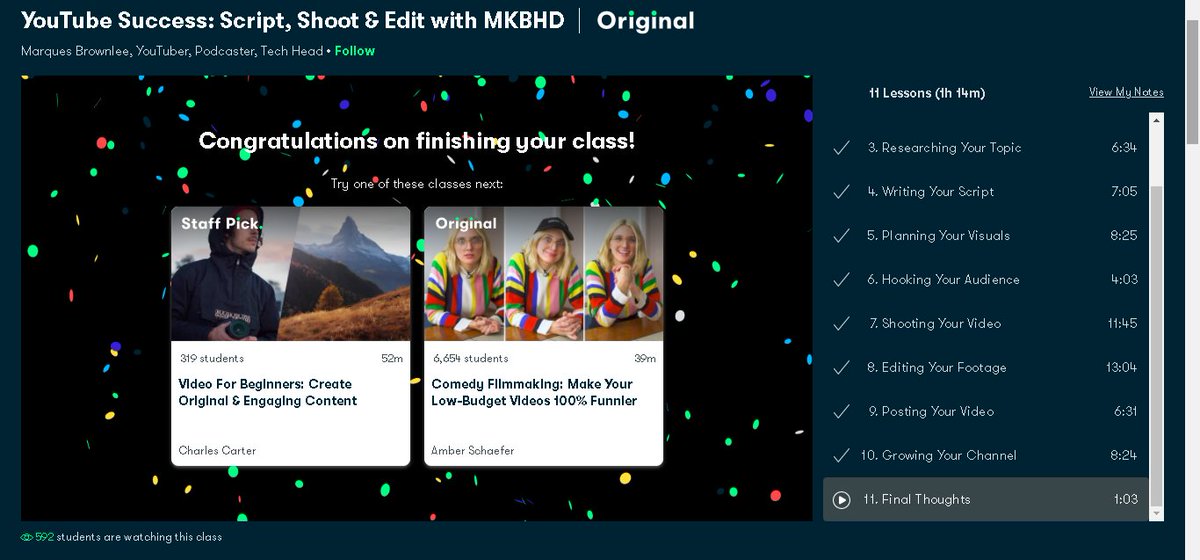Click the checkmark beside Writing Your Script
The width and height of the screenshot is (1200, 560).
(841, 192)
